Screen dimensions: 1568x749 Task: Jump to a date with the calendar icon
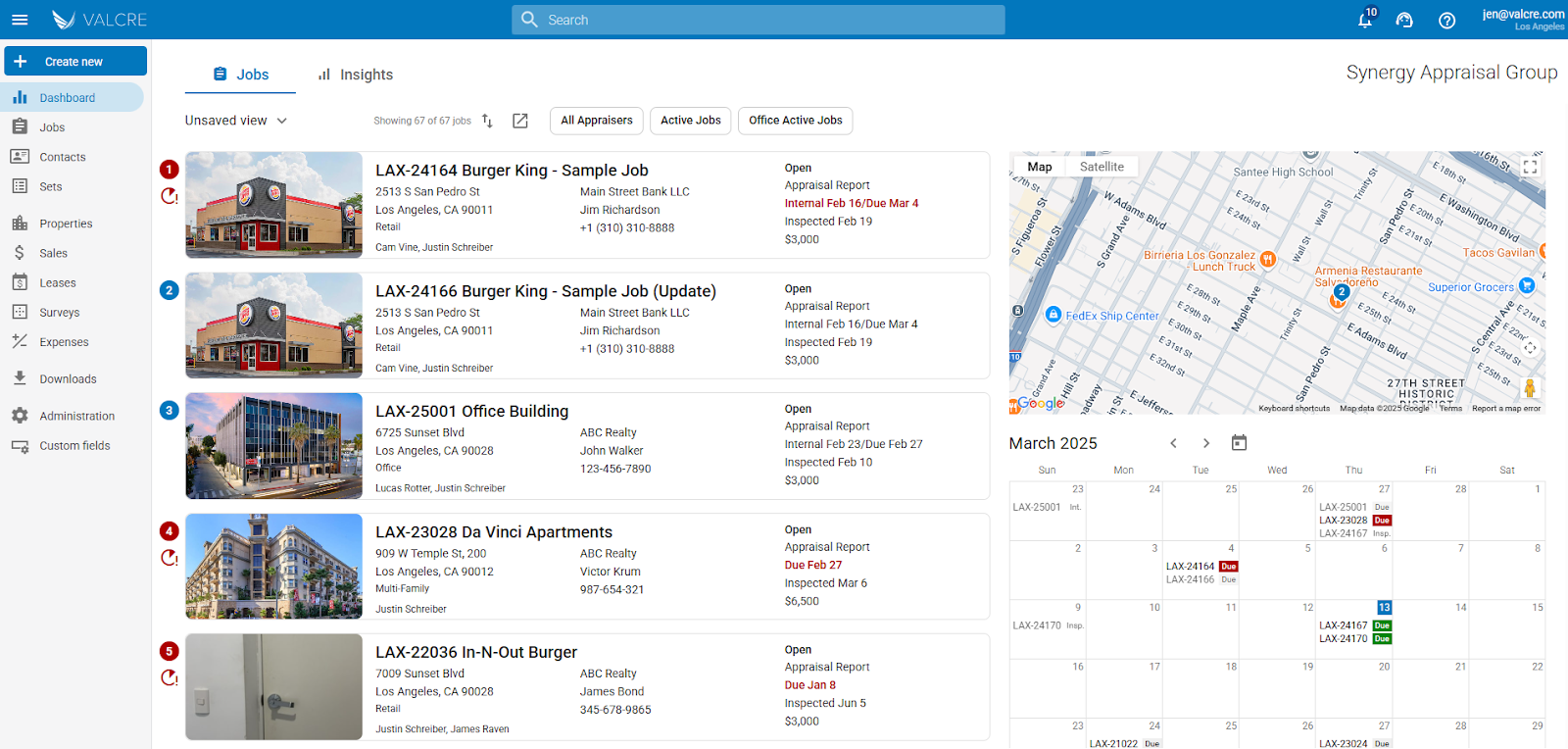pos(1239,443)
